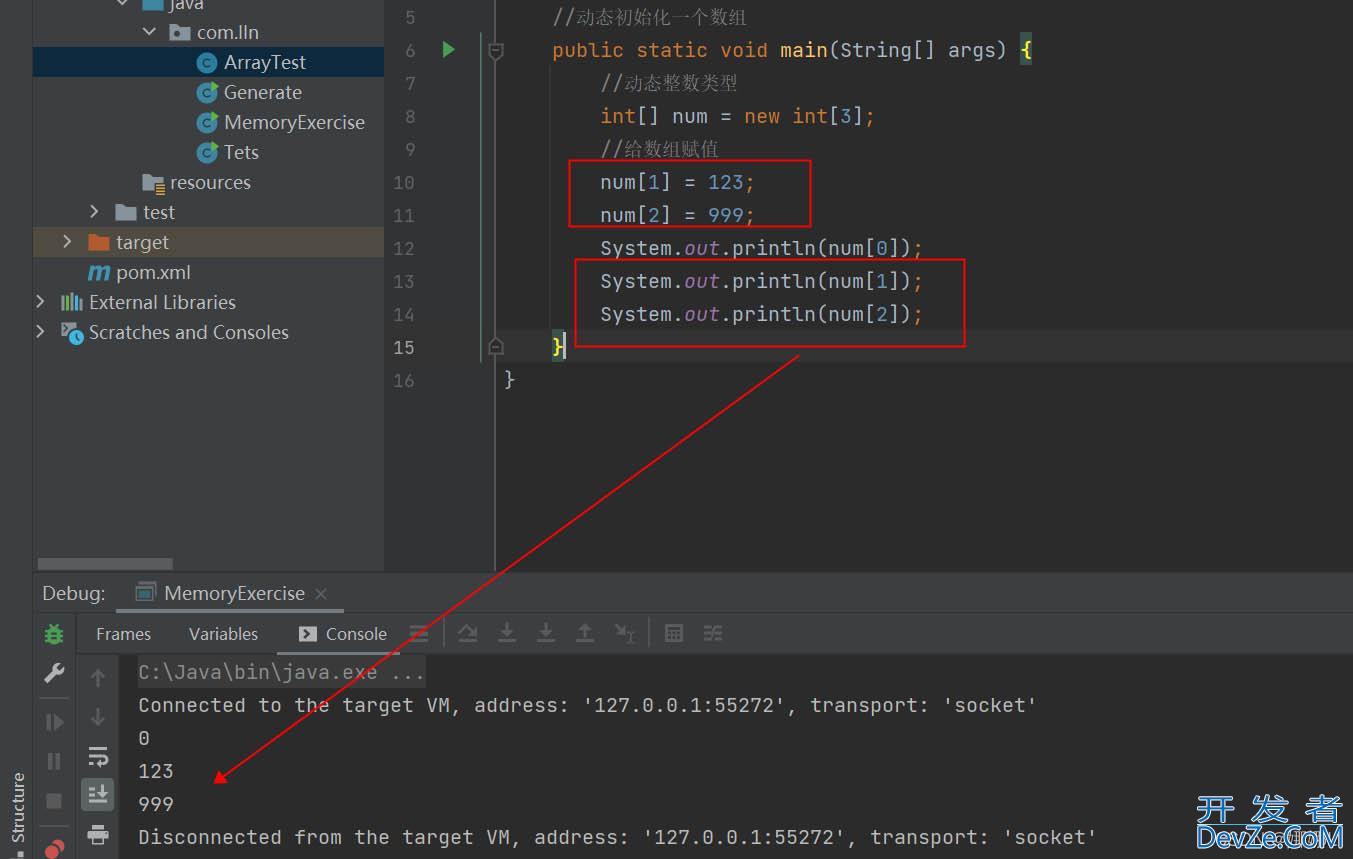Click the 'C:\Java\bin\java.exe ...' console line
The width and height of the screenshot is (1353, 859).
coord(281,672)
